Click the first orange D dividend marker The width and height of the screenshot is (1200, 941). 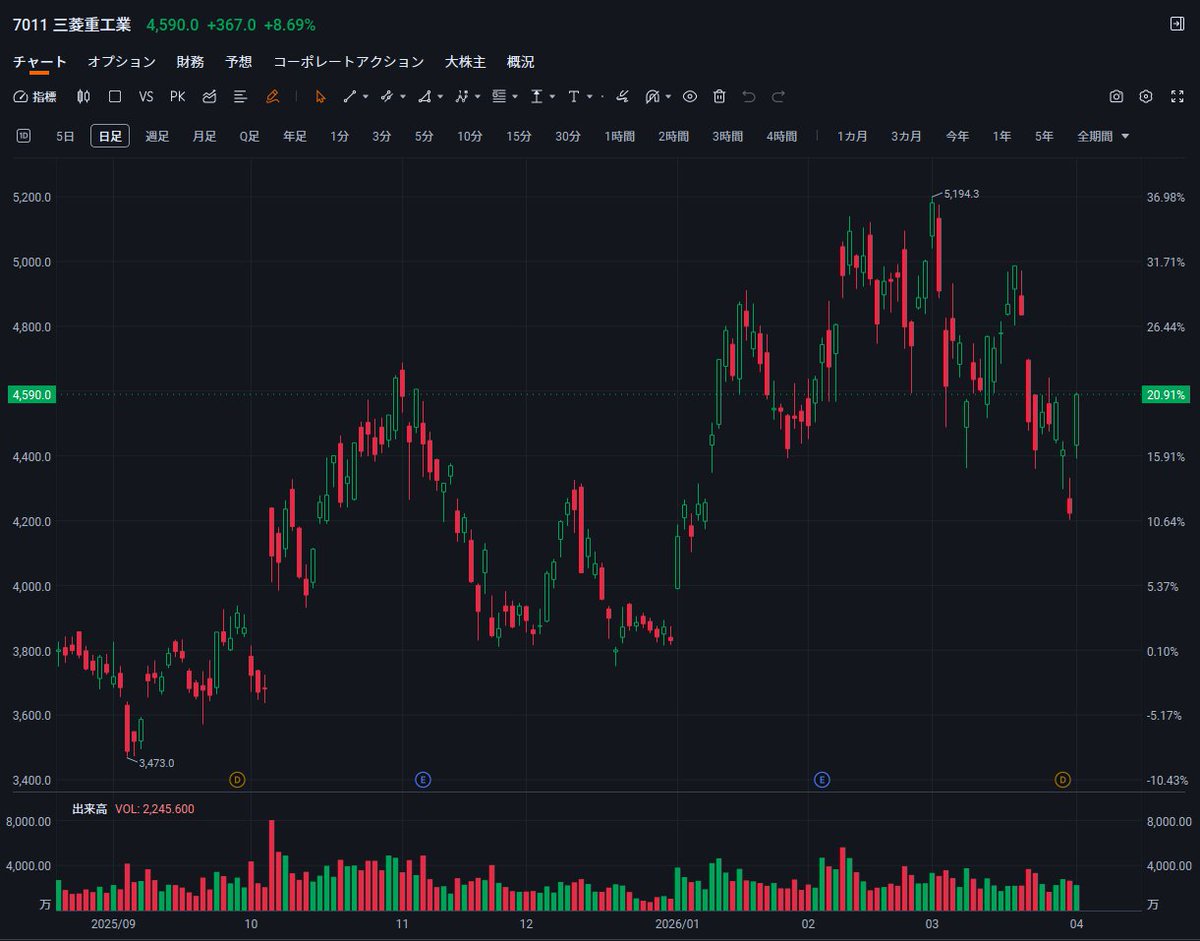(237, 779)
